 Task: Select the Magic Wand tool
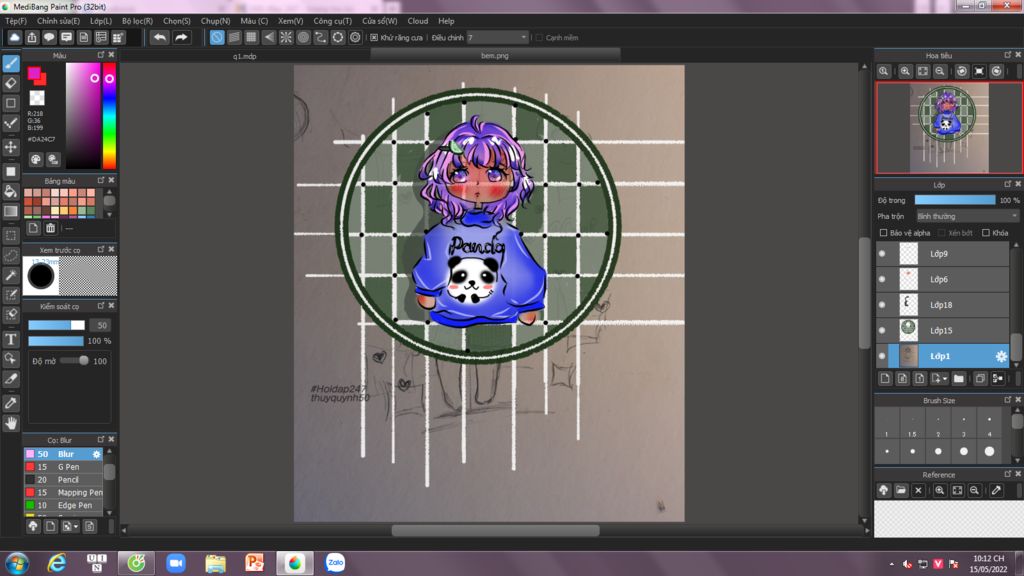(x=11, y=276)
